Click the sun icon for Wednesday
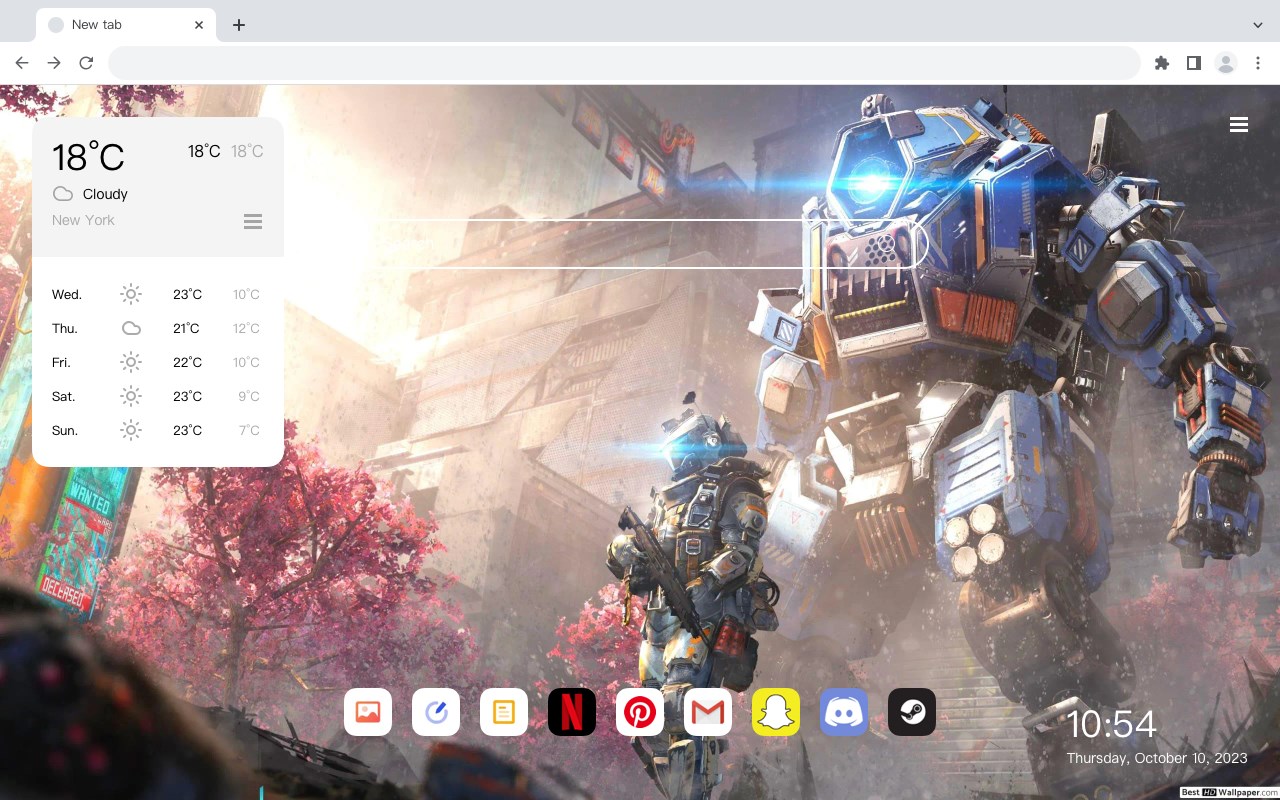 pos(131,294)
